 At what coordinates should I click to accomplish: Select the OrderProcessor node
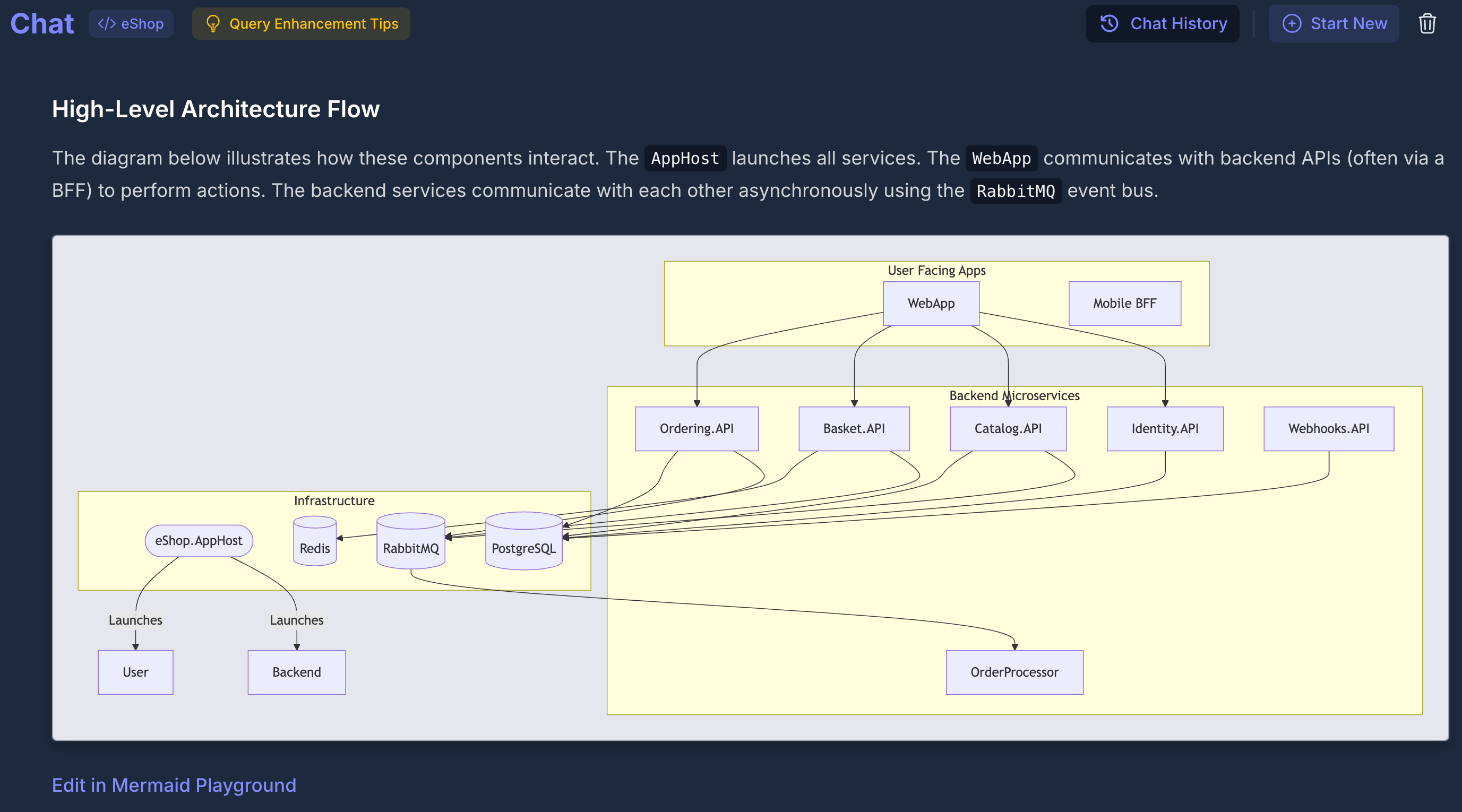1014,672
